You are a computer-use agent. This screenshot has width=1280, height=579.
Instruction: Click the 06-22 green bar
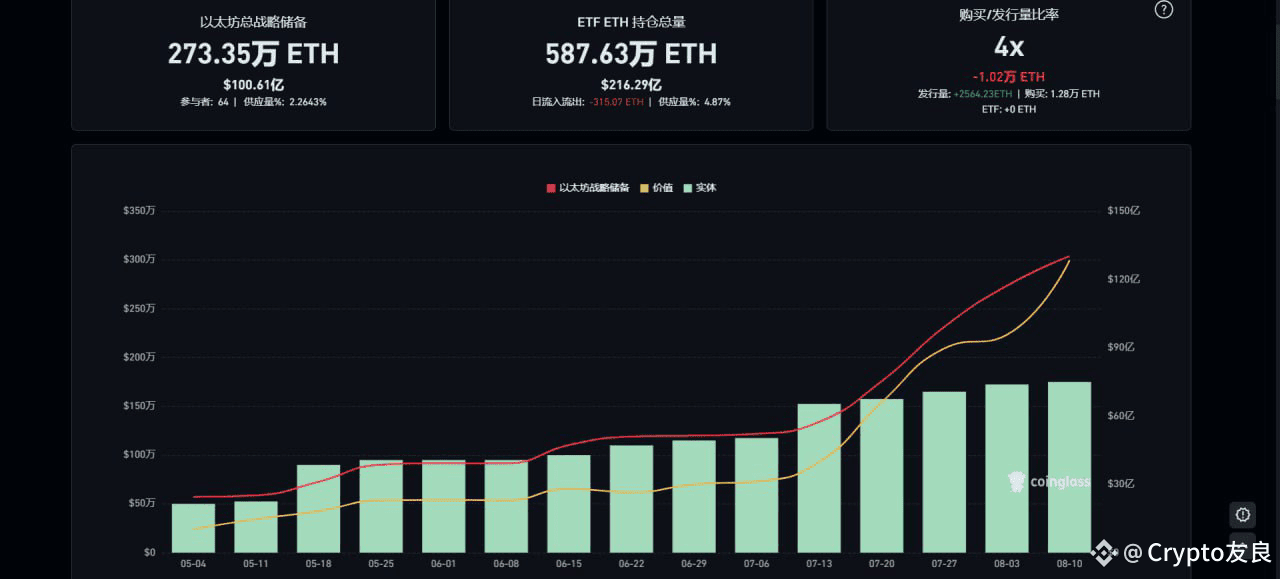point(631,498)
